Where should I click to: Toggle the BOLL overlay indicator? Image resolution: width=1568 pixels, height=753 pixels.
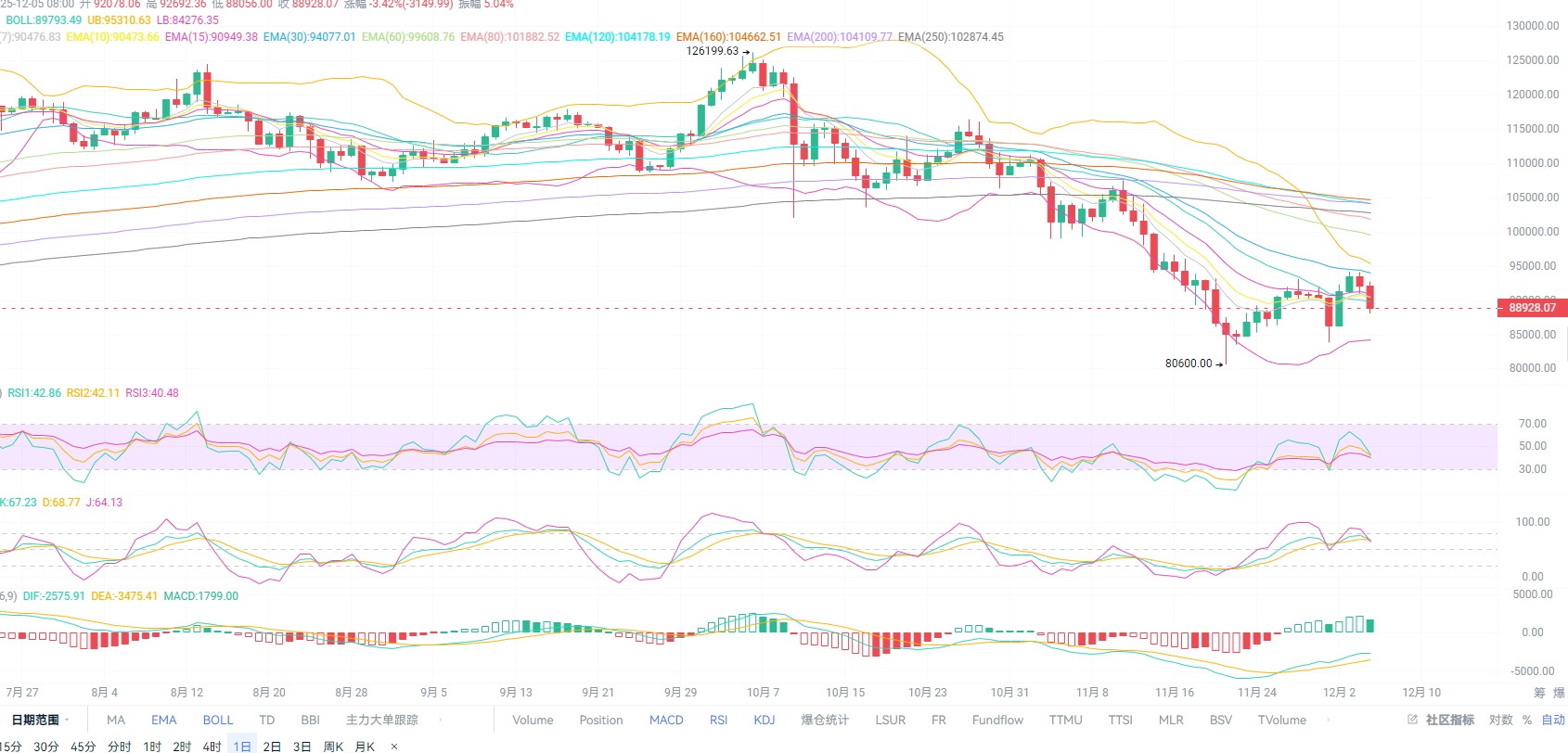218,720
